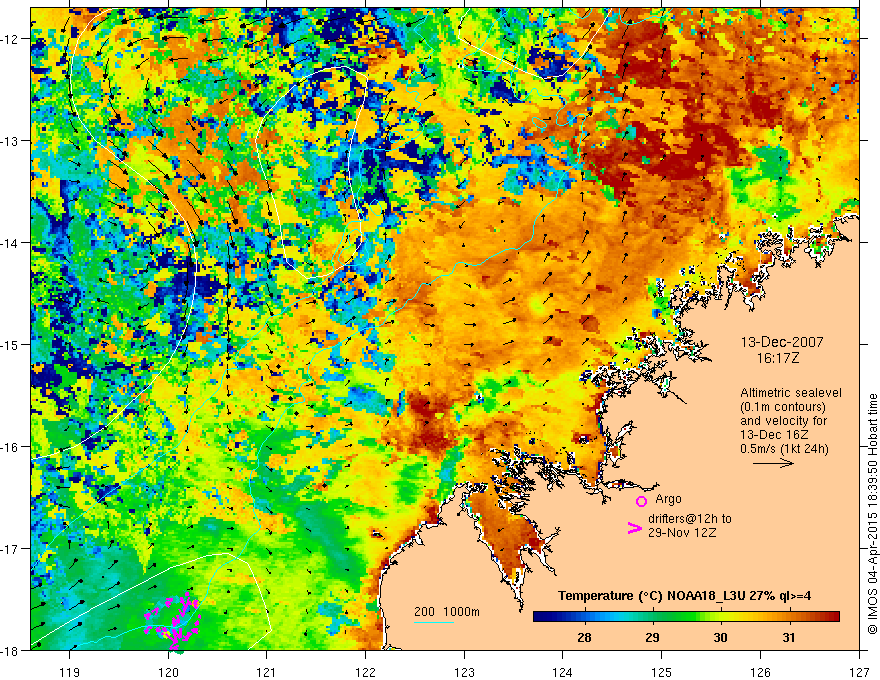The image size is (880, 680).
Task: Click the 'Argo' legend label
Action: 668,499
